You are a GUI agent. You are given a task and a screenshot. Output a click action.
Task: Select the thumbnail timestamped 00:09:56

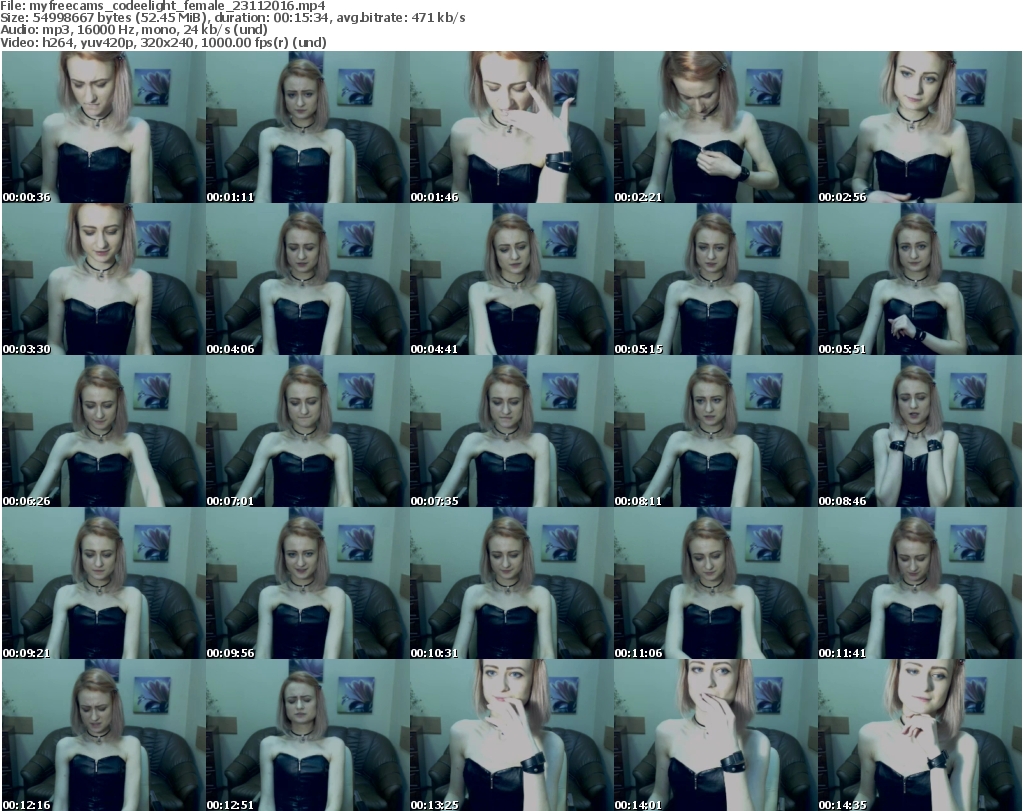(x=308, y=583)
